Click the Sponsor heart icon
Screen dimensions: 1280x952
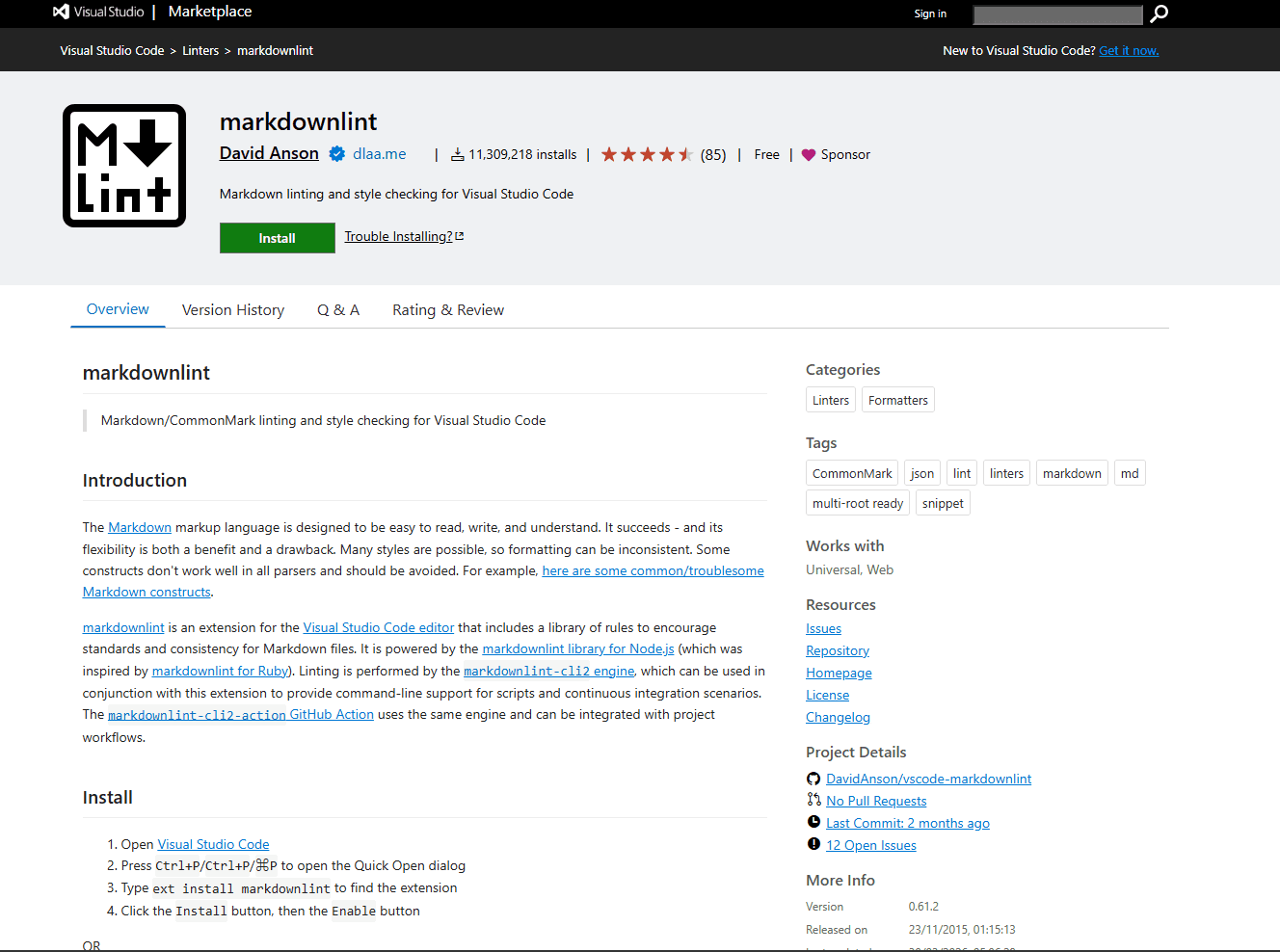[809, 154]
